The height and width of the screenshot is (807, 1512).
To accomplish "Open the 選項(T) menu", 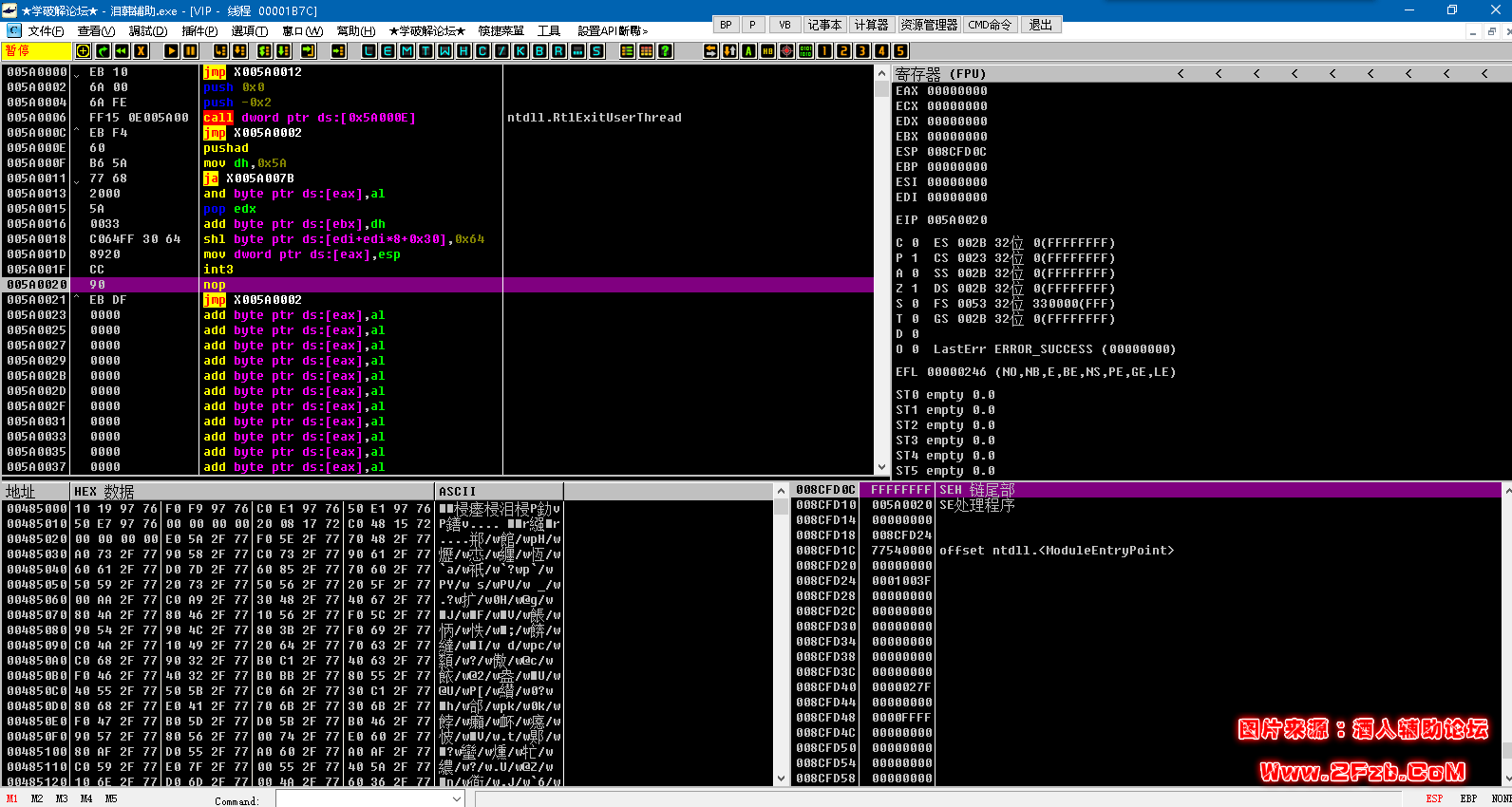I will [x=250, y=31].
